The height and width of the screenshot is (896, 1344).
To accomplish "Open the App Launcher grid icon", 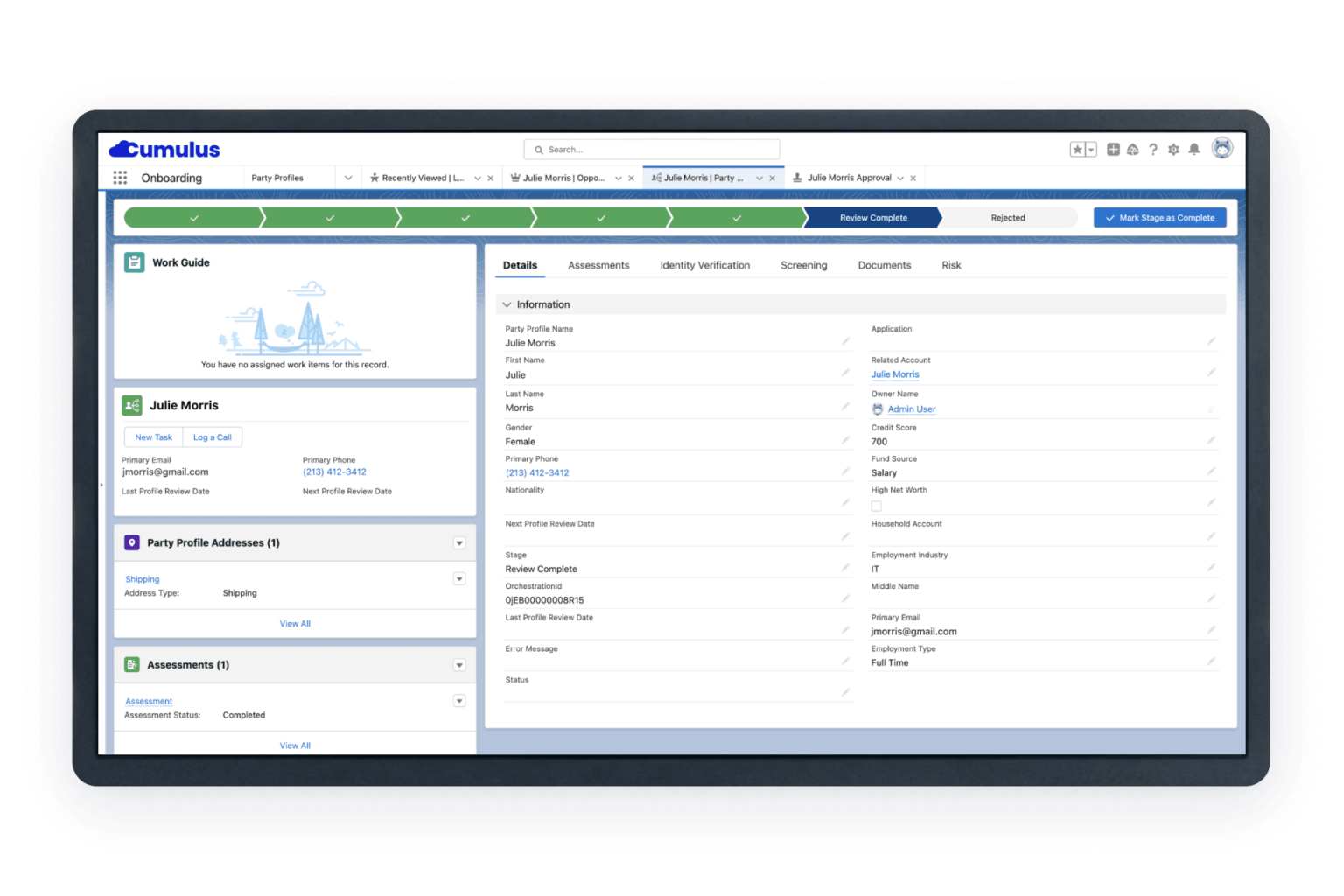I will point(120,177).
